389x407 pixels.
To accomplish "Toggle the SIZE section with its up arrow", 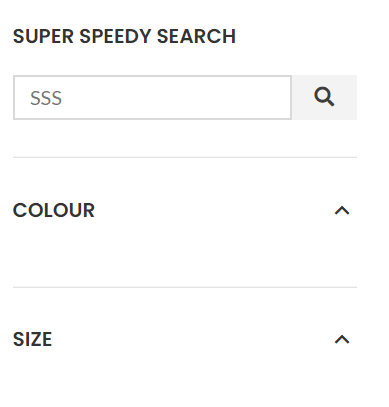I will coord(342,339).
